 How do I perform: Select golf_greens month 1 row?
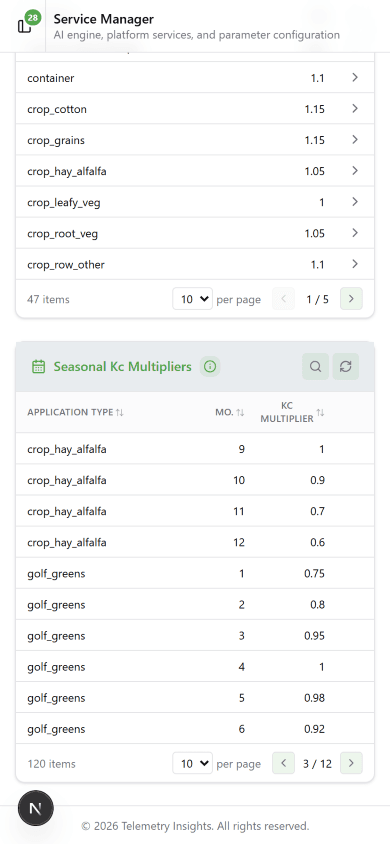pyautogui.click(x=195, y=574)
